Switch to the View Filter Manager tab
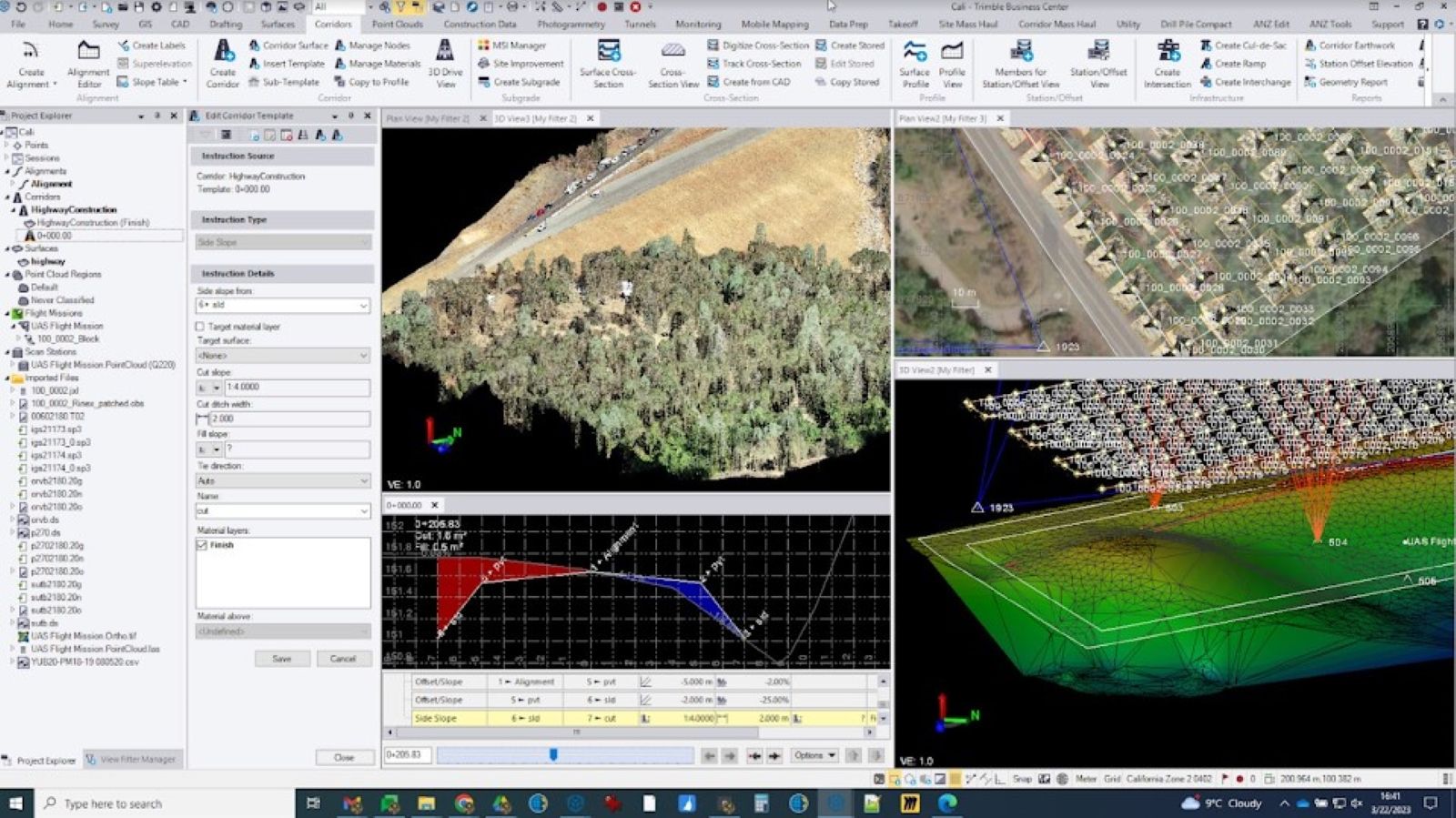 [134, 759]
